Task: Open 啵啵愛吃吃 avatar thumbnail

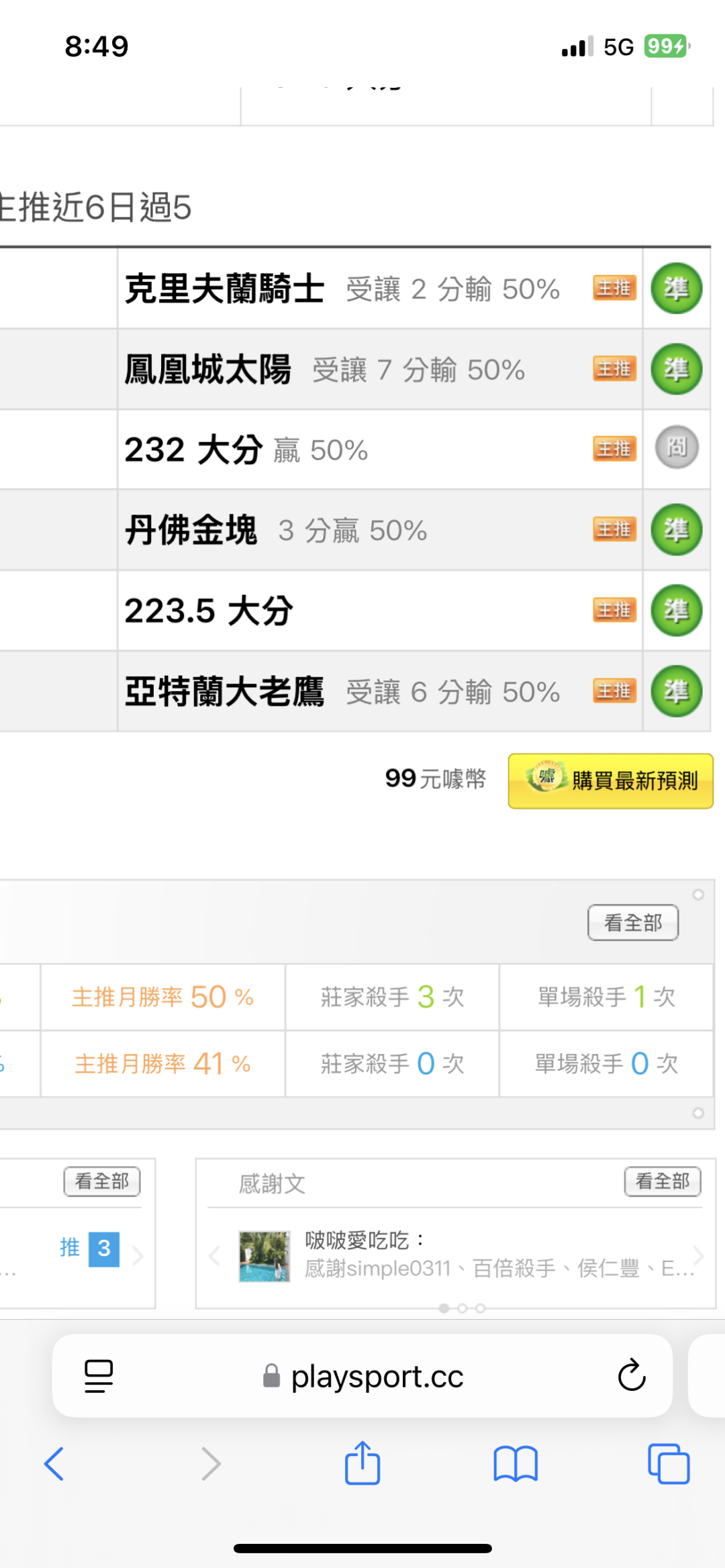Action: point(264,1256)
